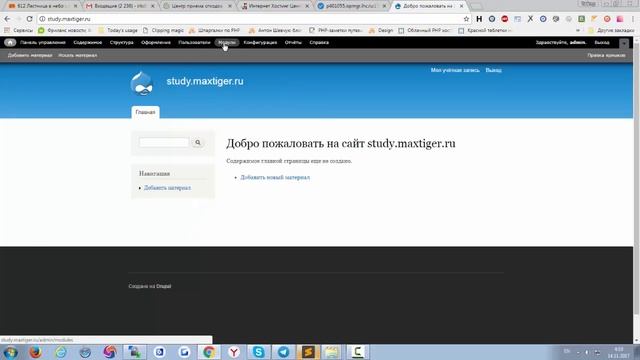Screen dimensions: 640x360
Task: Open Моя учётная запись link
Action: pos(455,70)
